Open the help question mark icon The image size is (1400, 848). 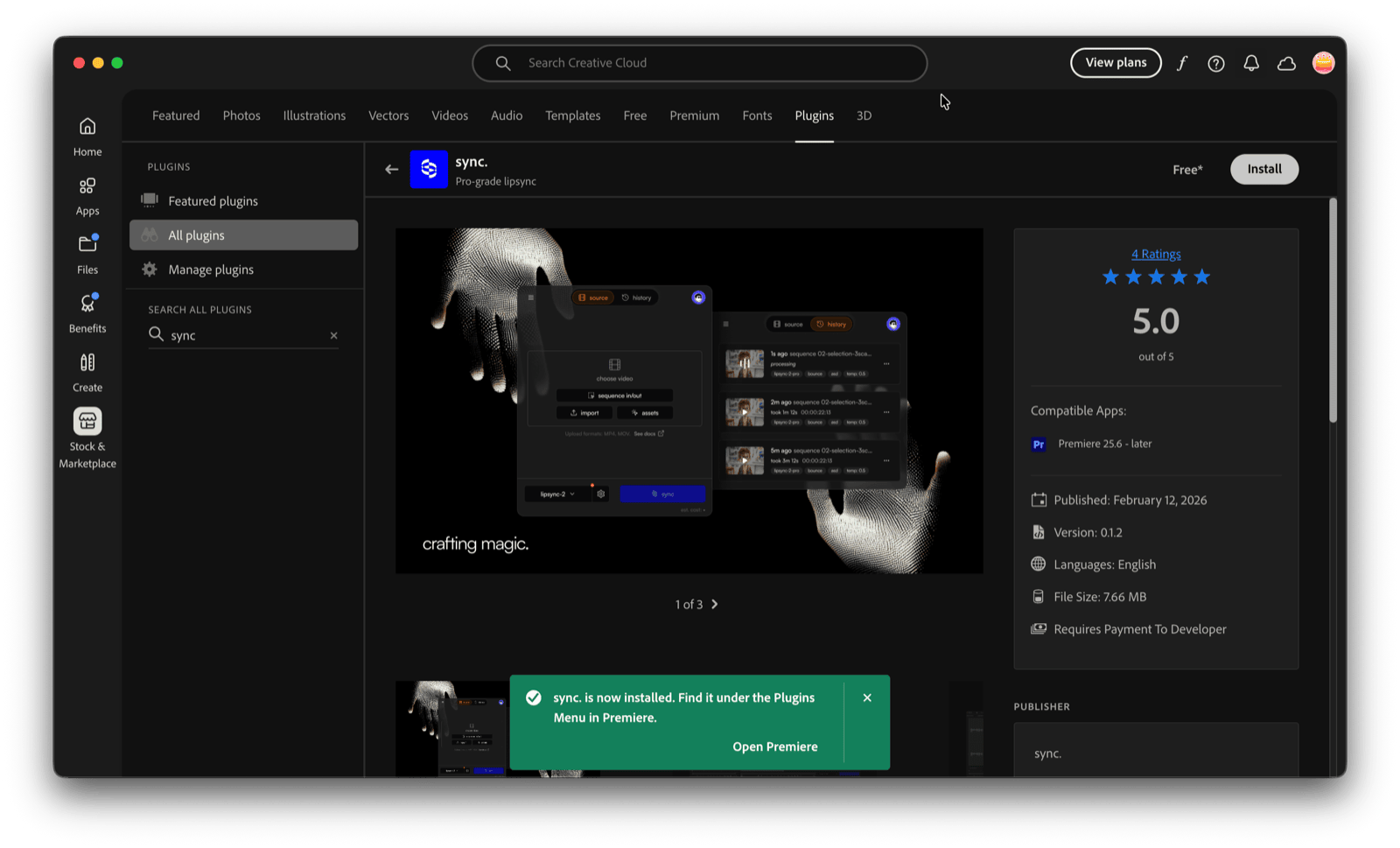[x=1216, y=63]
